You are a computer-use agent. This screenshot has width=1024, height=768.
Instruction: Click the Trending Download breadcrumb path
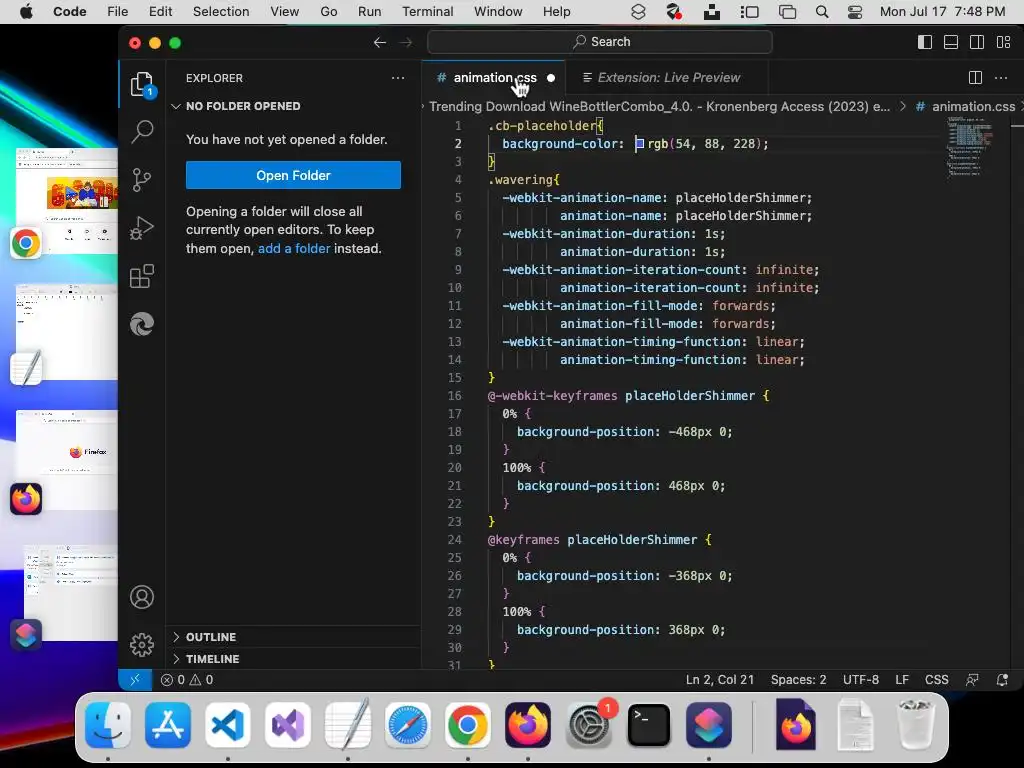point(659,106)
